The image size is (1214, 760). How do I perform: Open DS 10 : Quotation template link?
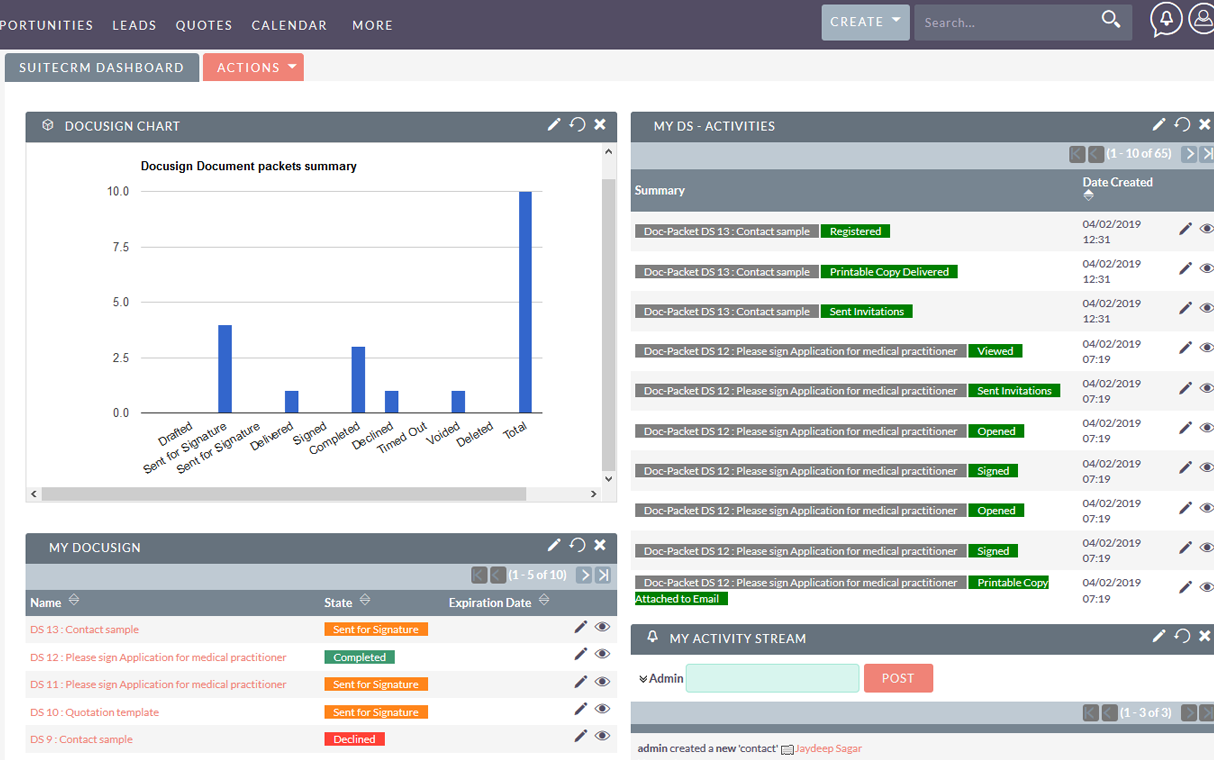(94, 712)
